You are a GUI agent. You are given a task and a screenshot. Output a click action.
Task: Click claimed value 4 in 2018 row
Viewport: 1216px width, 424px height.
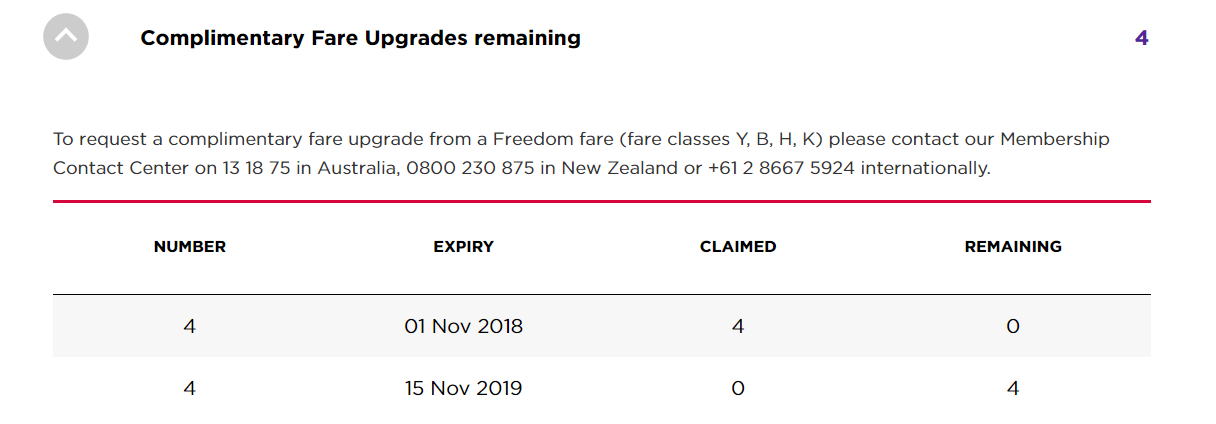738,326
